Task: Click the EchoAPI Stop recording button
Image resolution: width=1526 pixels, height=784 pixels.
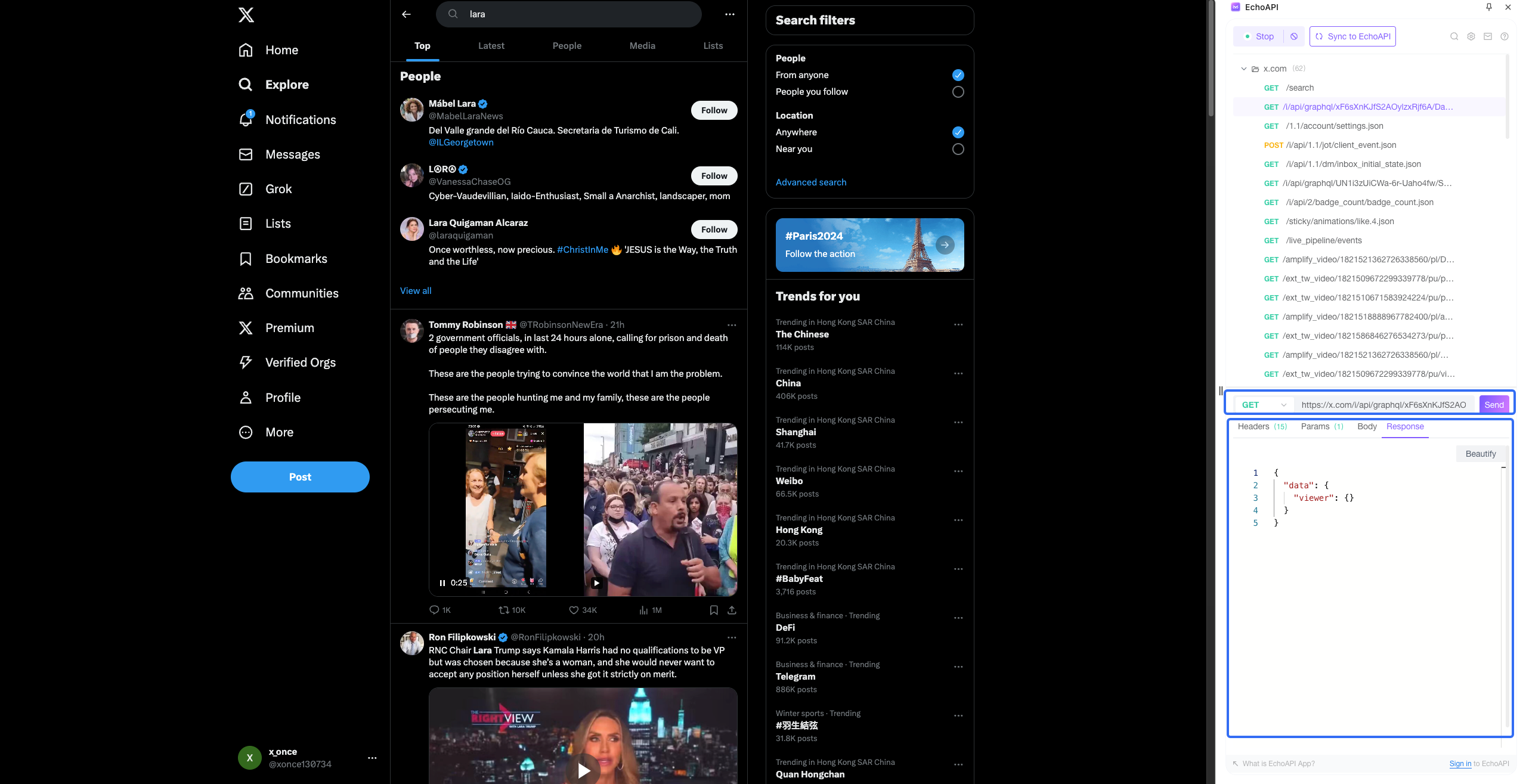Action: point(1259,36)
